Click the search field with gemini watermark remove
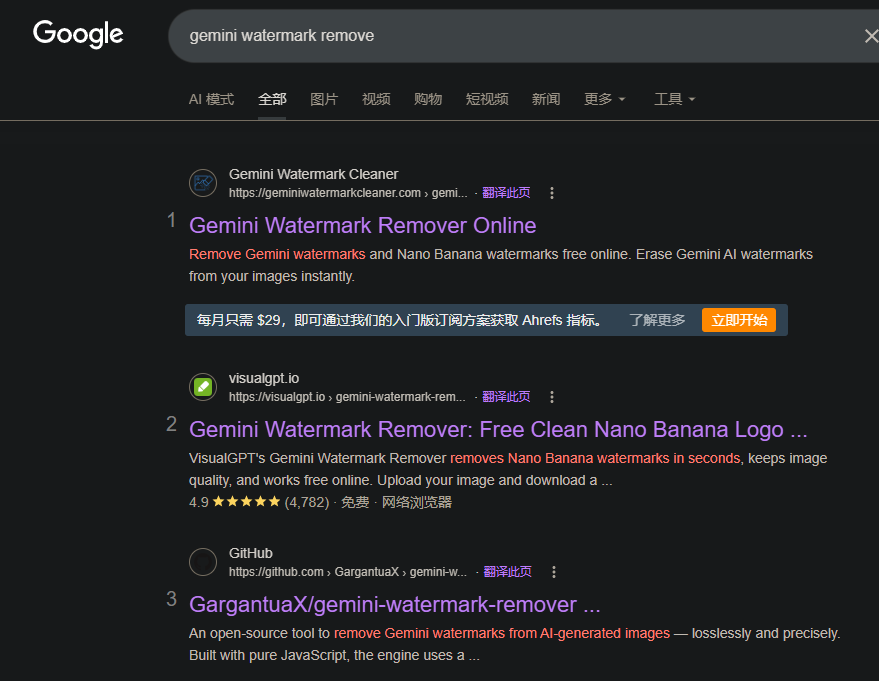The image size is (879, 681). [524, 36]
